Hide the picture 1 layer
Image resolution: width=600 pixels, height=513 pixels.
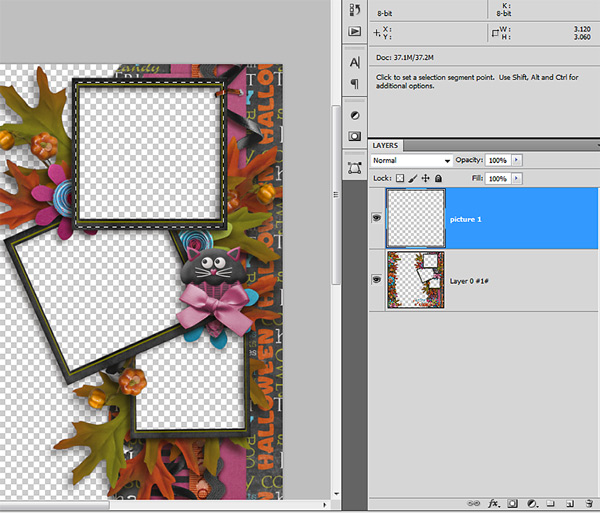coord(377,218)
